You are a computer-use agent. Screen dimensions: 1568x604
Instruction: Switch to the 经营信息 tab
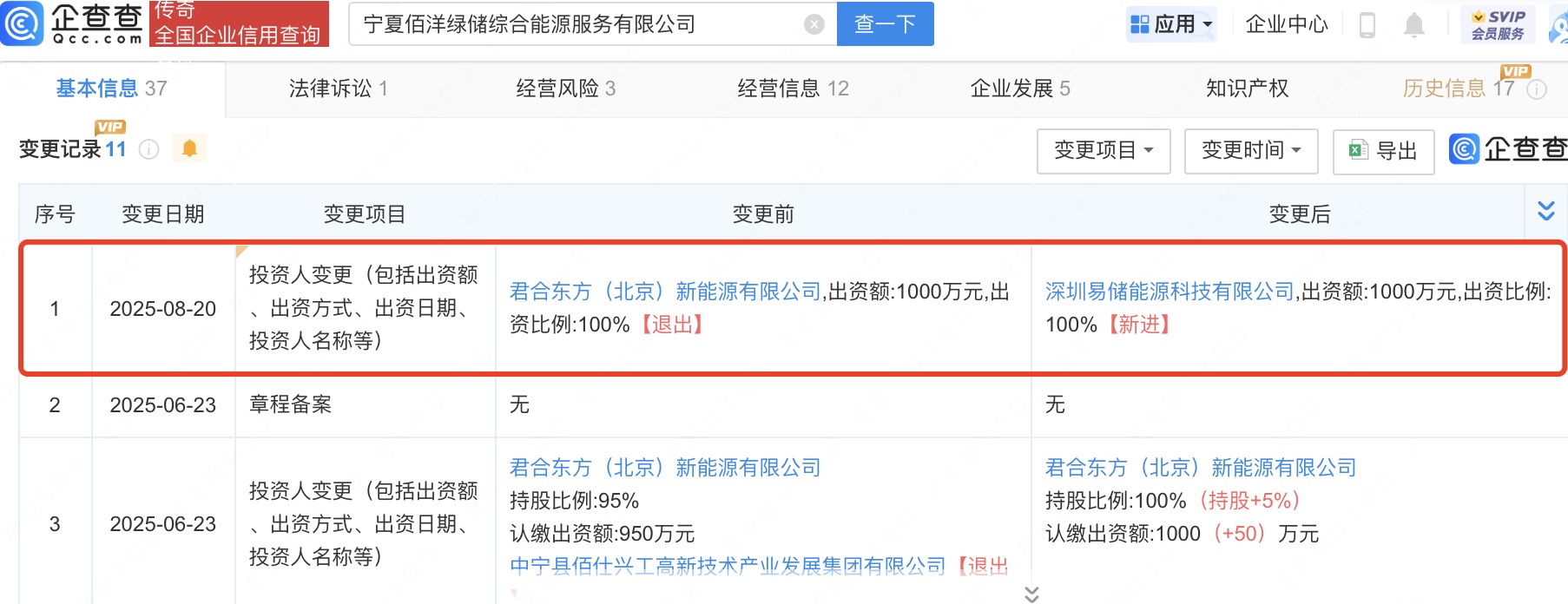[794, 89]
